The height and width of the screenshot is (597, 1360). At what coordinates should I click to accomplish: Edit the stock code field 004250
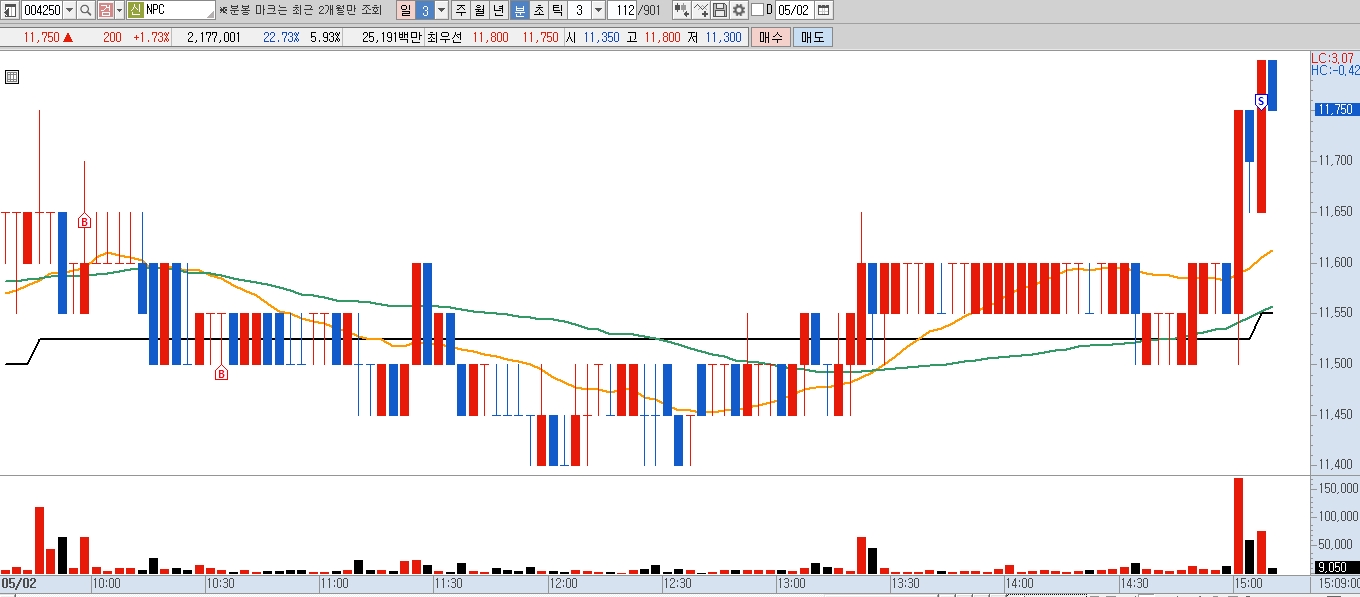click(42, 10)
